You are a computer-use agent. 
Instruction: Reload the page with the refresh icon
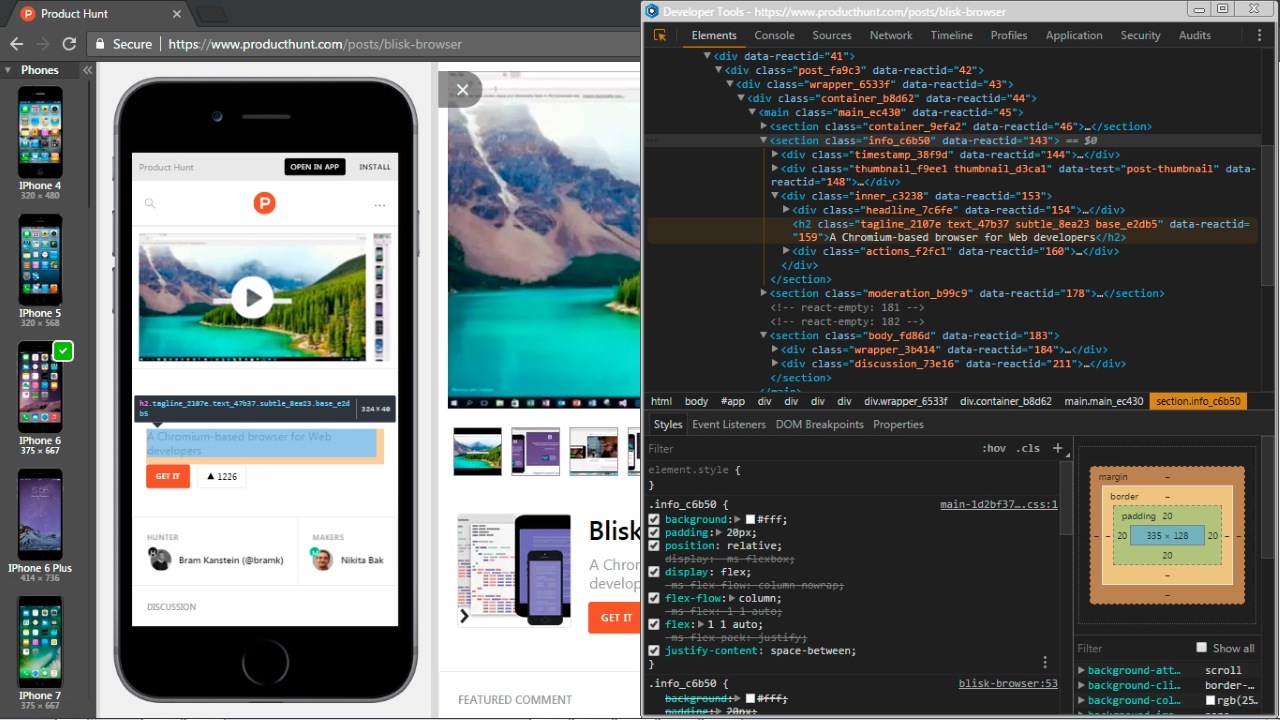coord(68,44)
